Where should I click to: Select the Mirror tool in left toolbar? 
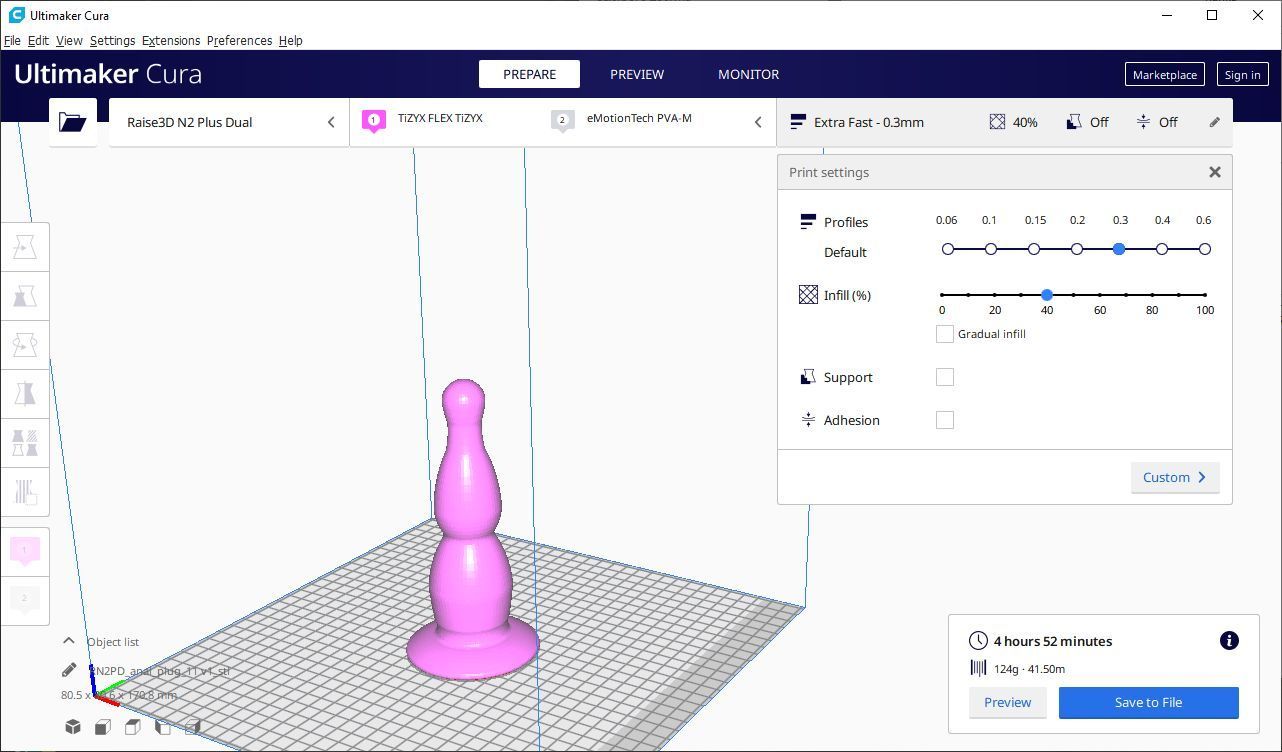point(25,394)
